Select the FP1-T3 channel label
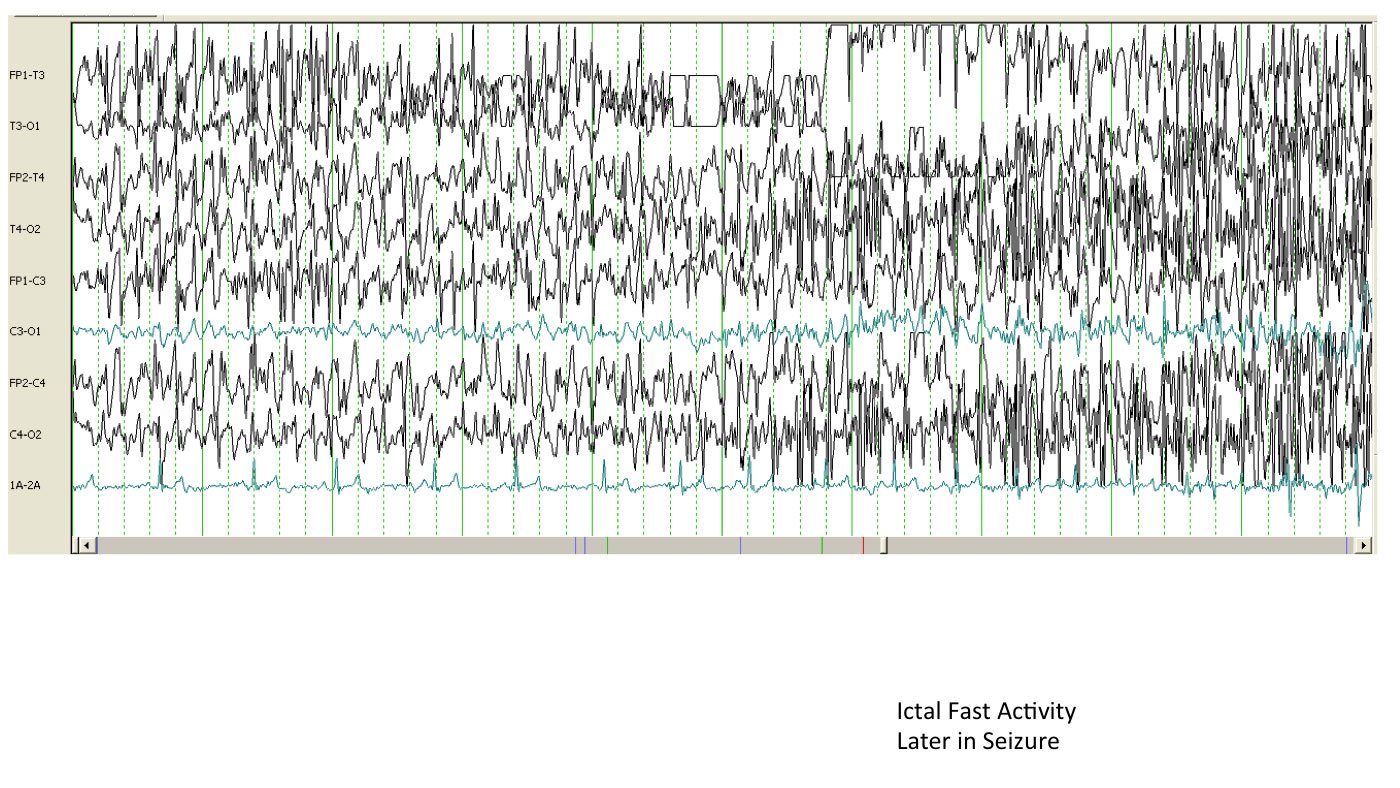 pyautogui.click(x=27, y=75)
